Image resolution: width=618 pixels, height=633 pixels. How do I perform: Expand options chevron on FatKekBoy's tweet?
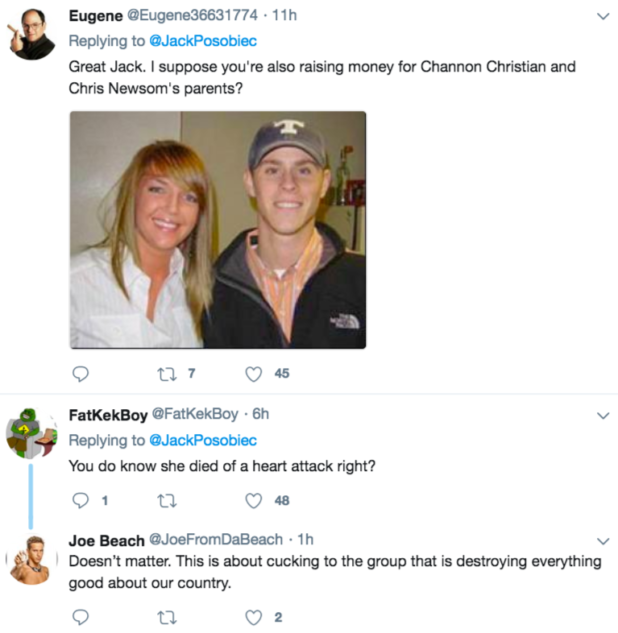(602, 415)
